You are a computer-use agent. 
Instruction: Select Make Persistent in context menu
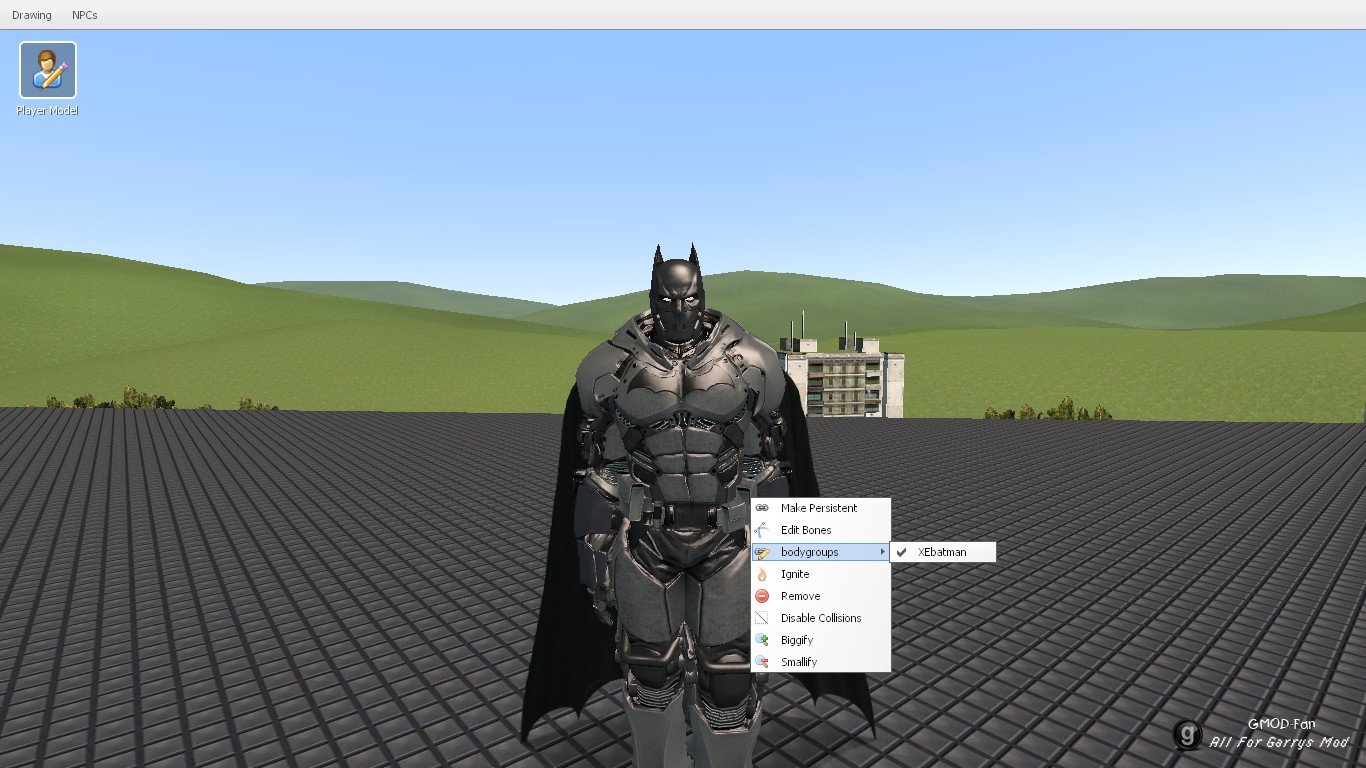pos(820,508)
